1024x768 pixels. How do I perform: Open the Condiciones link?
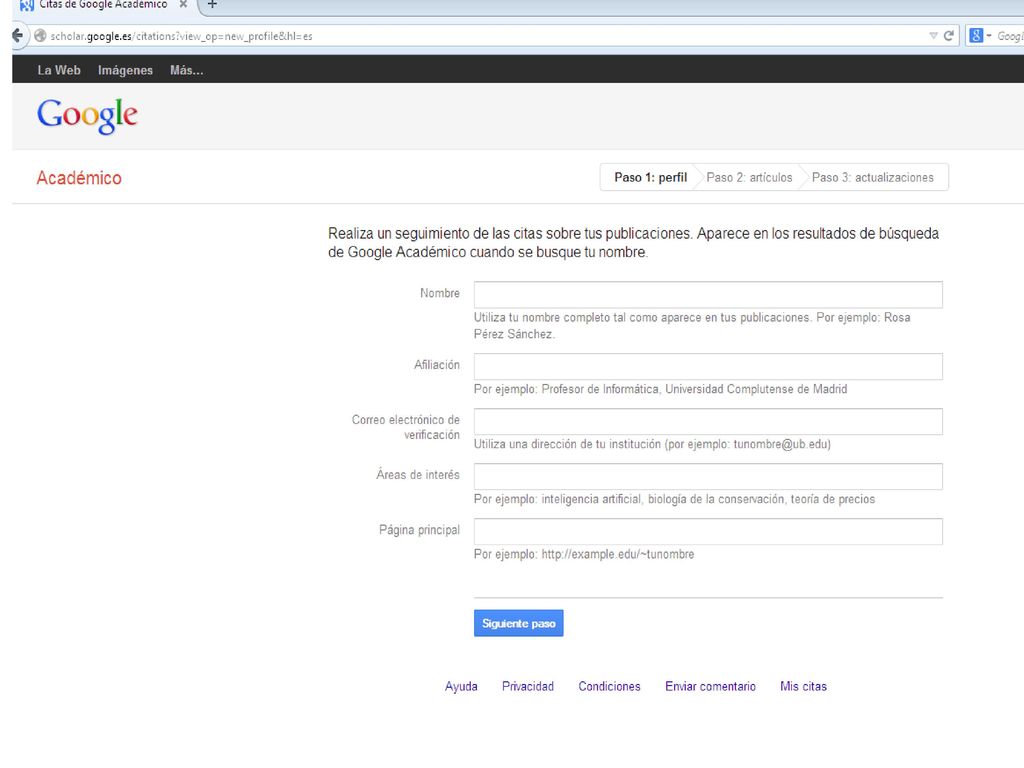(x=609, y=686)
